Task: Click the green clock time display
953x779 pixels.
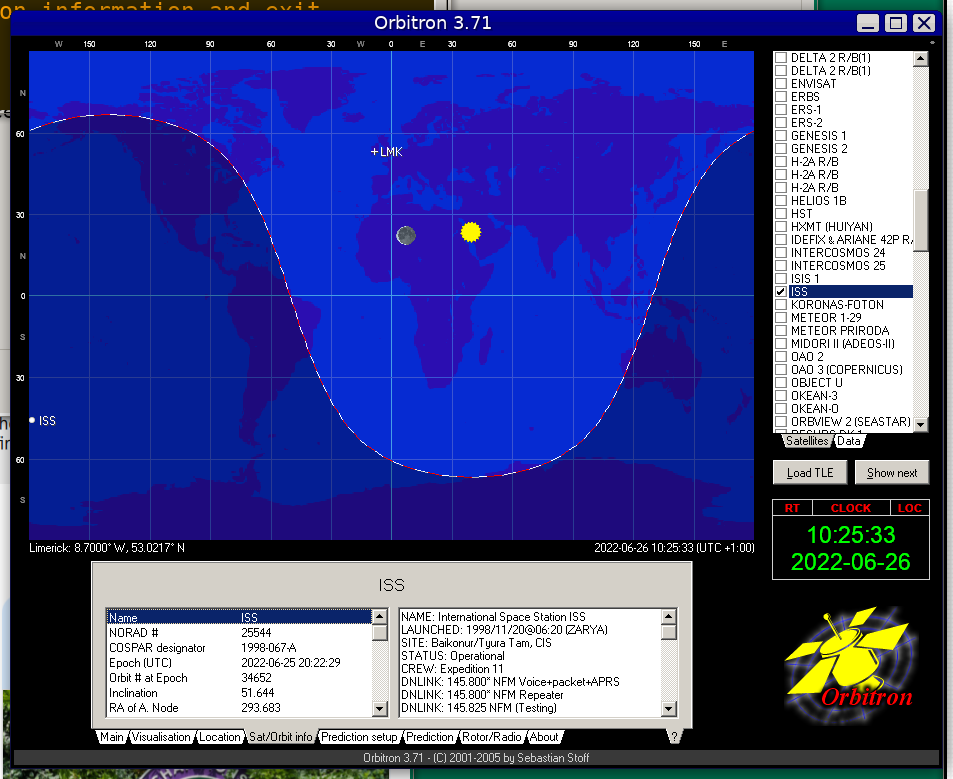Action: (851, 535)
